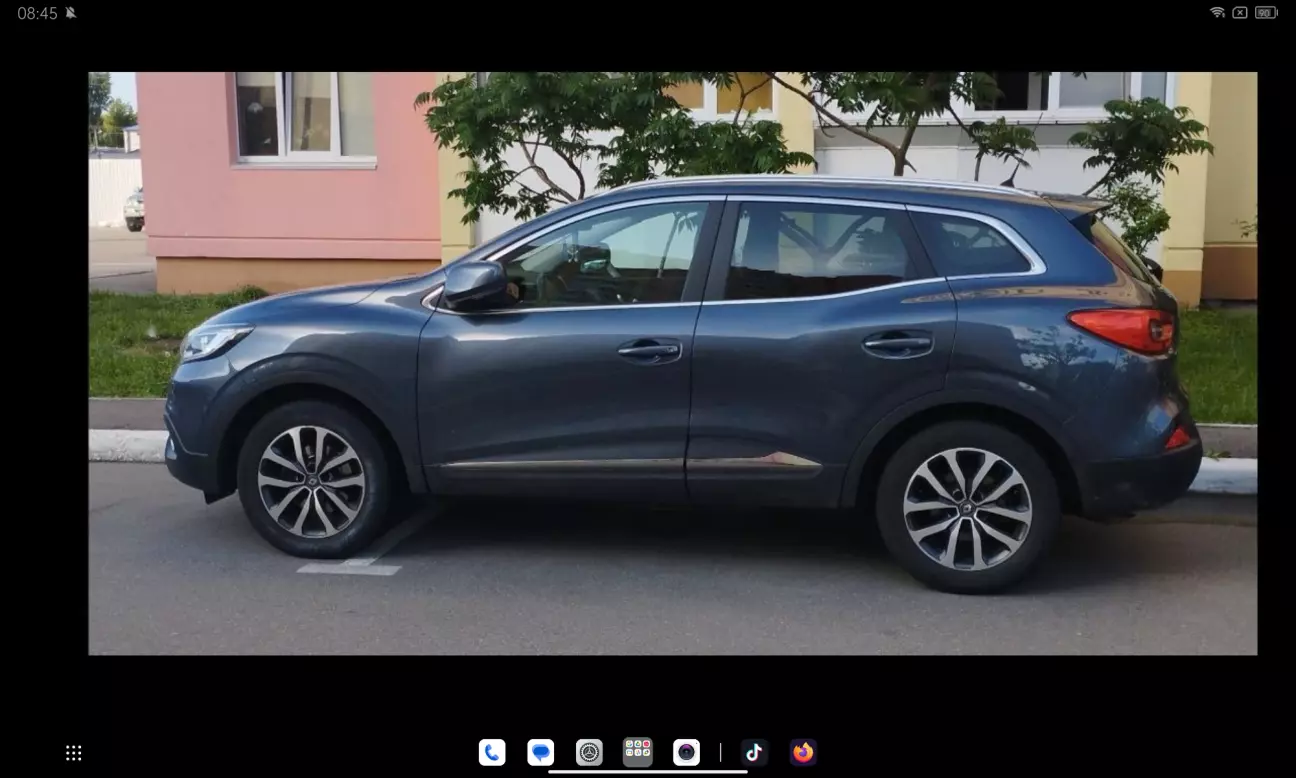Launch Firefox browser from the dock
Image resolution: width=1296 pixels, height=778 pixels.
point(803,752)
